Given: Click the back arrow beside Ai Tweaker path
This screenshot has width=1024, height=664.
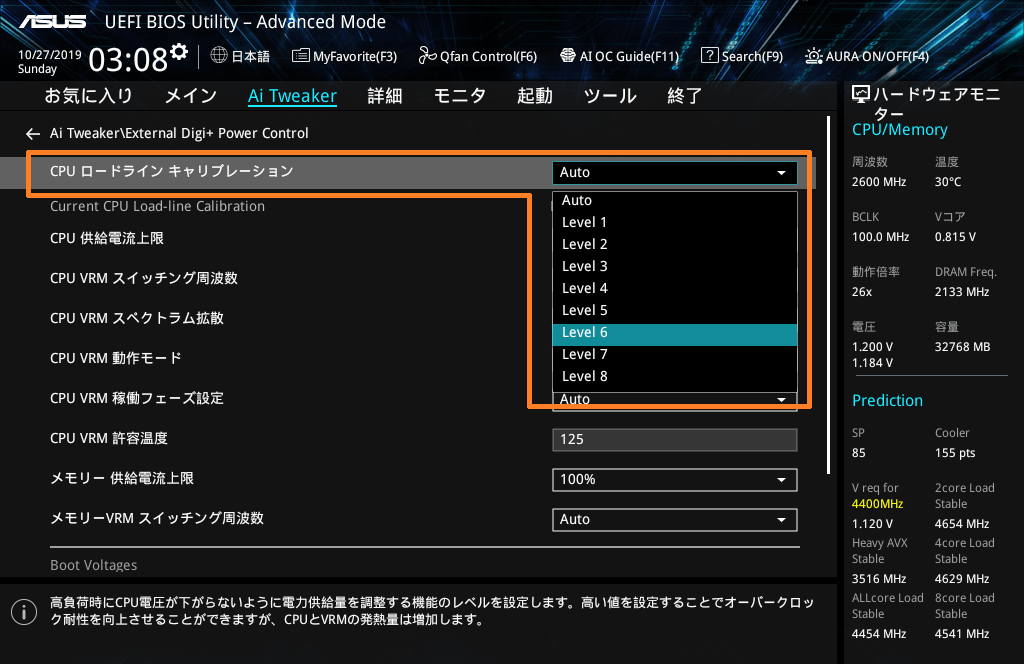Looking at the screenshot, I should pos(33,134).
